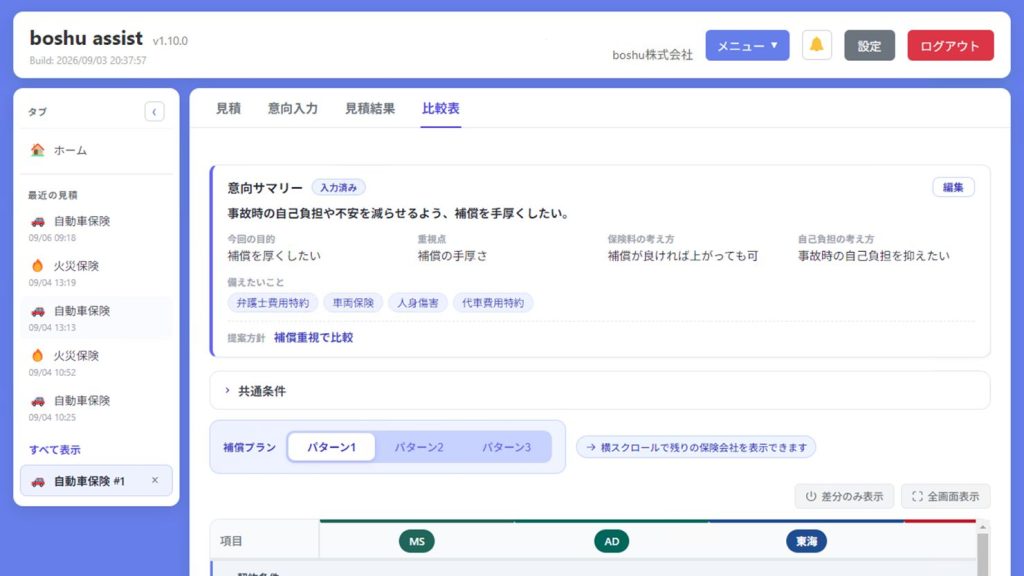
Task: Open the メニュー dropdown
Action: pos(747,45)
